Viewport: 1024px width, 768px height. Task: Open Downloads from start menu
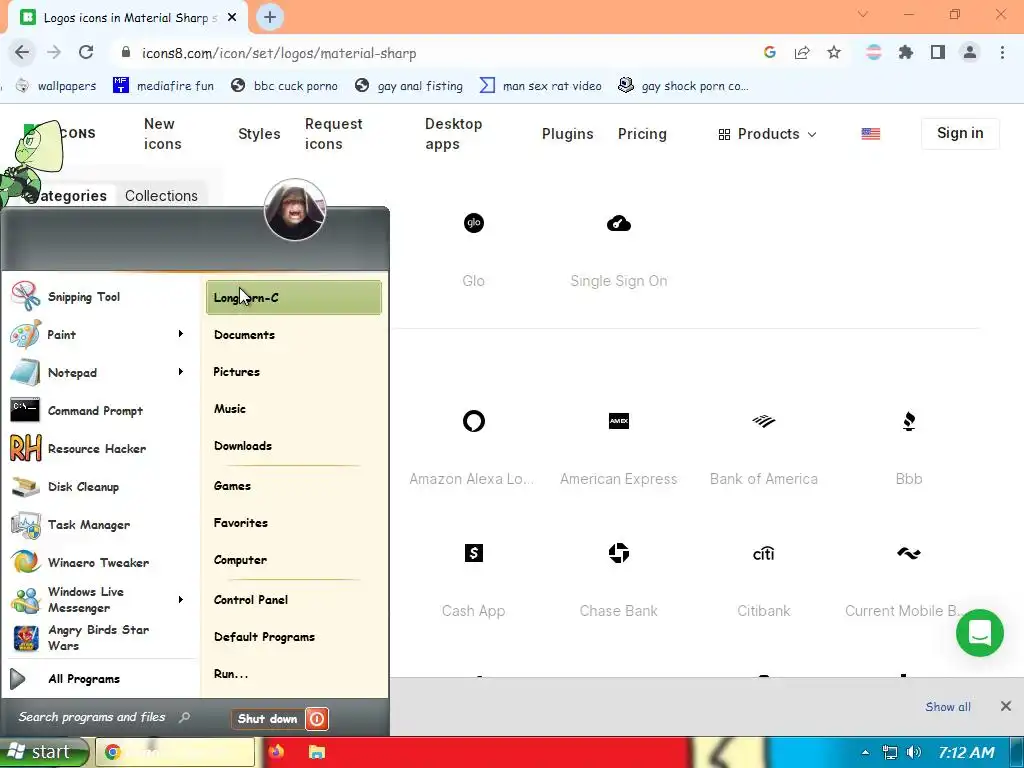pyautogui.click(x=294, y=446)
